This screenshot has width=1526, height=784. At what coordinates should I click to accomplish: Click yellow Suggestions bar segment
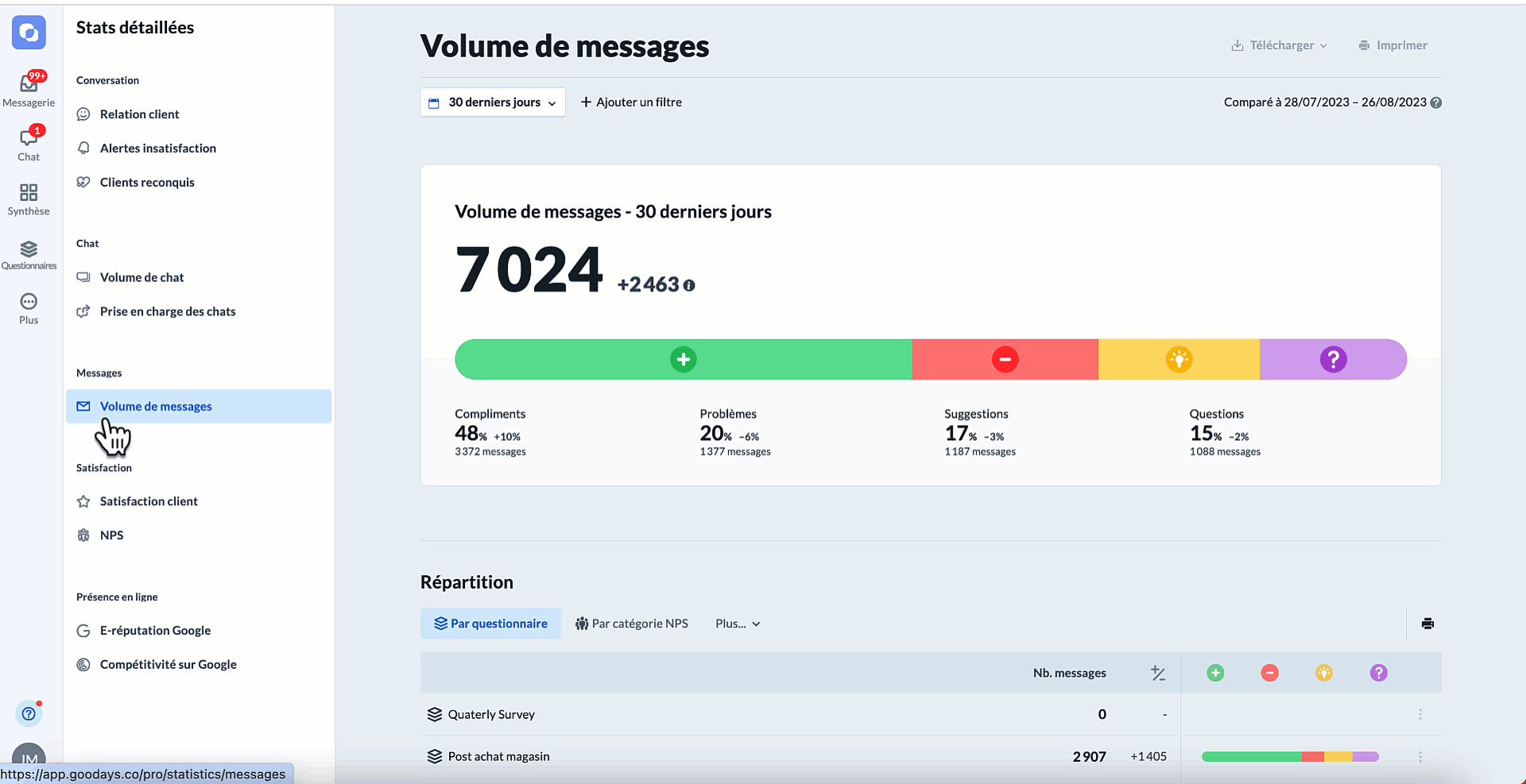click(x=1179, y=359)
